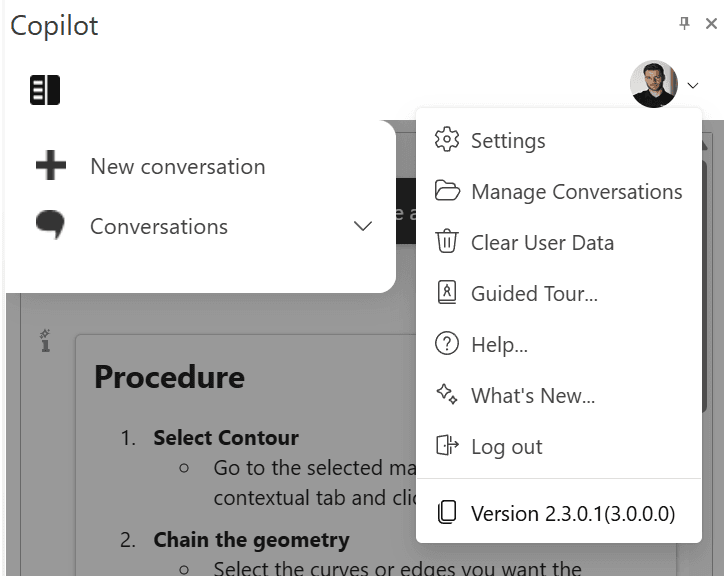The image size is (724, 576).
Task: Choose Log out from the menu
Action: coord(559,446)
